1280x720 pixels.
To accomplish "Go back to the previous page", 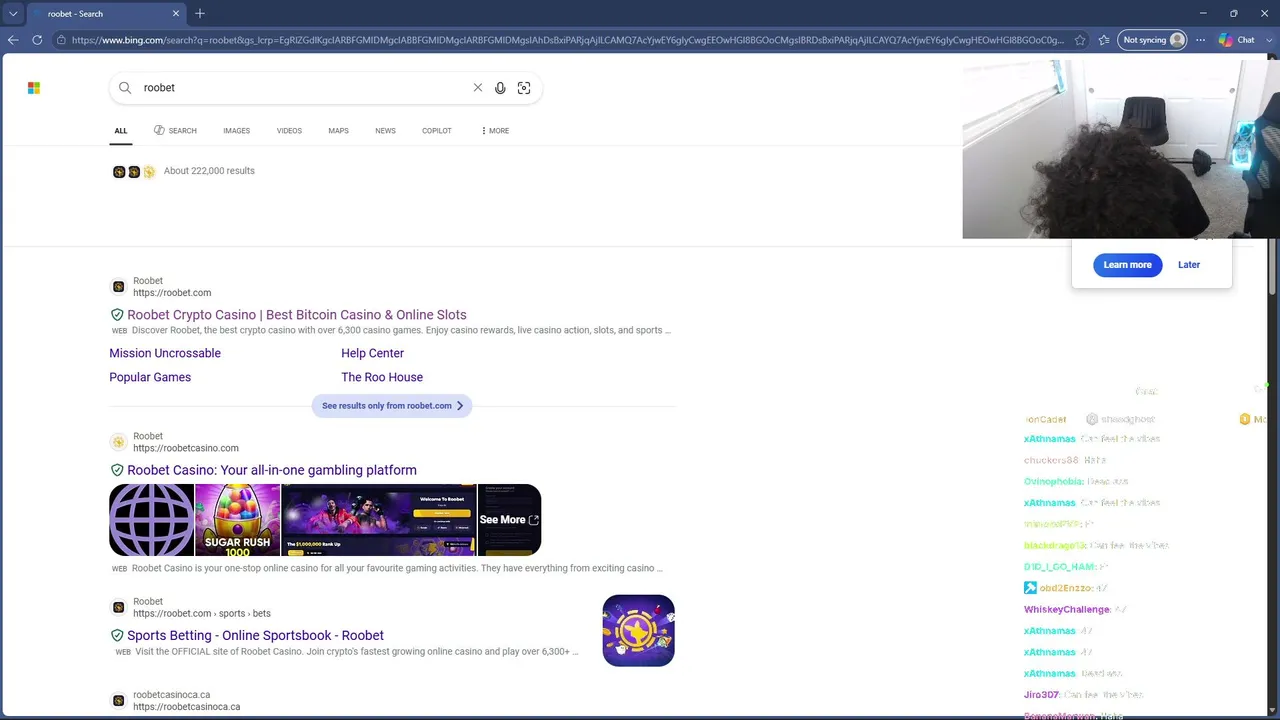I will point(13,40).
